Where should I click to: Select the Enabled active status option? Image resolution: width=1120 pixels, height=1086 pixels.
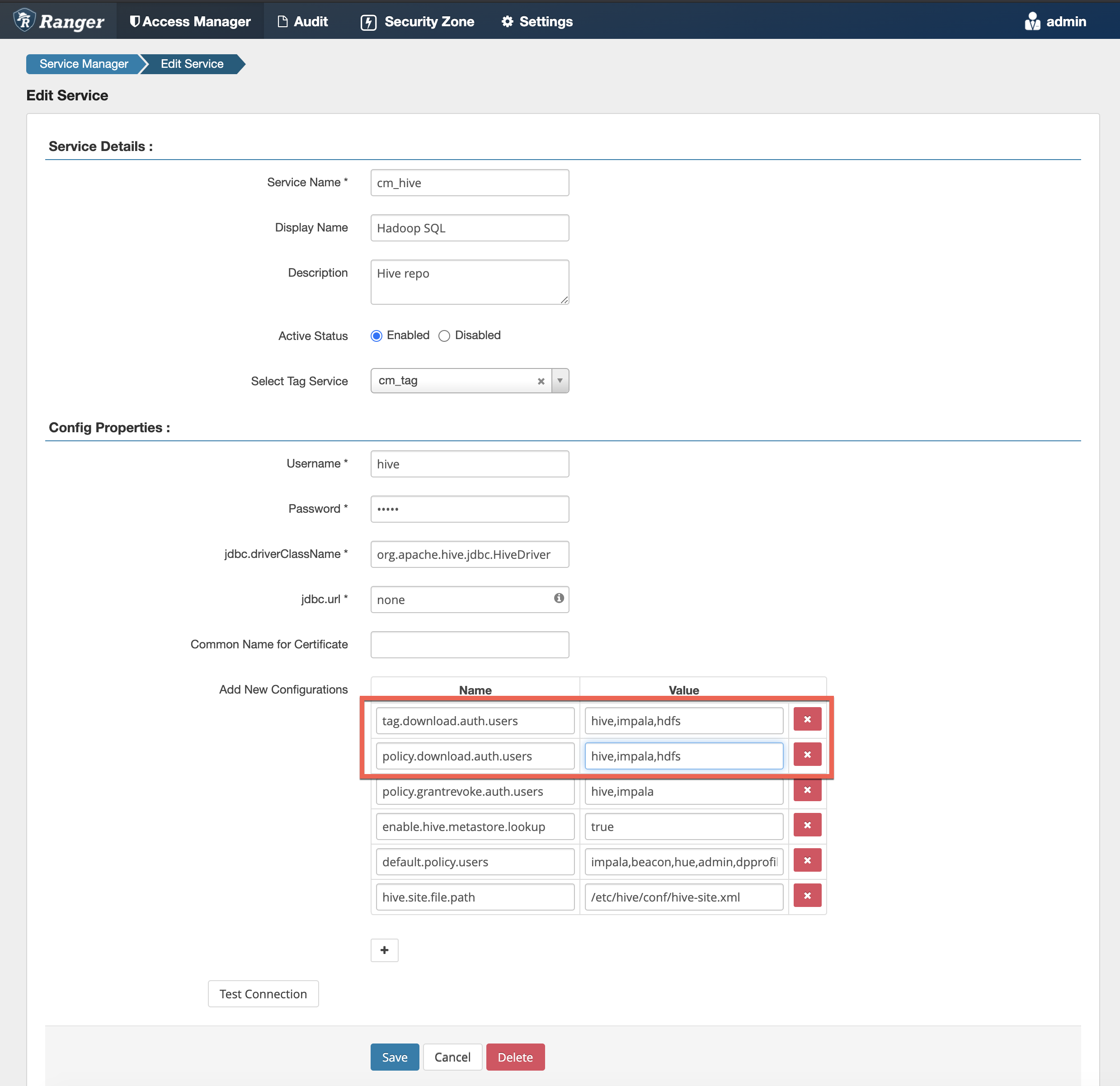[x=376, y=335]
